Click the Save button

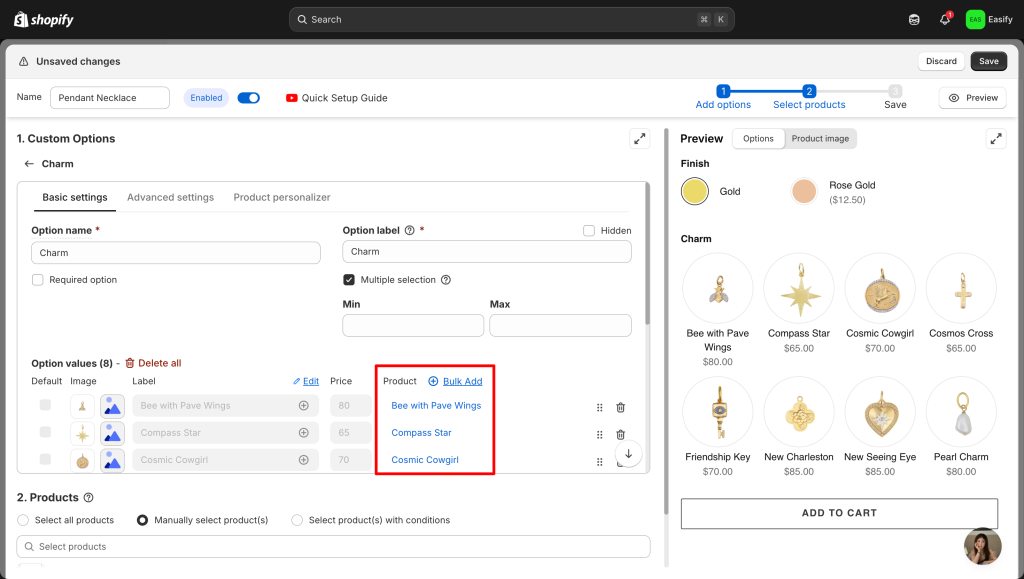[x=988, y=61]
